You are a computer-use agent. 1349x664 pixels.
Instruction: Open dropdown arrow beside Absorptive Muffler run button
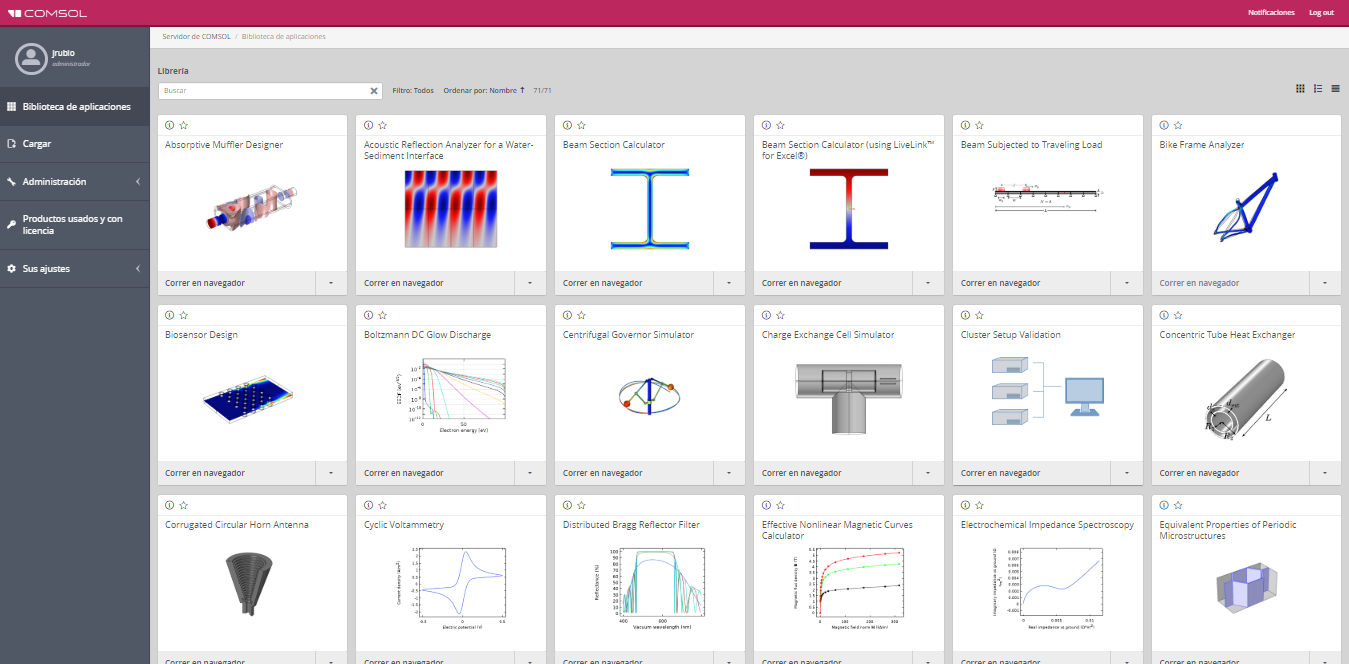[331, 283]
